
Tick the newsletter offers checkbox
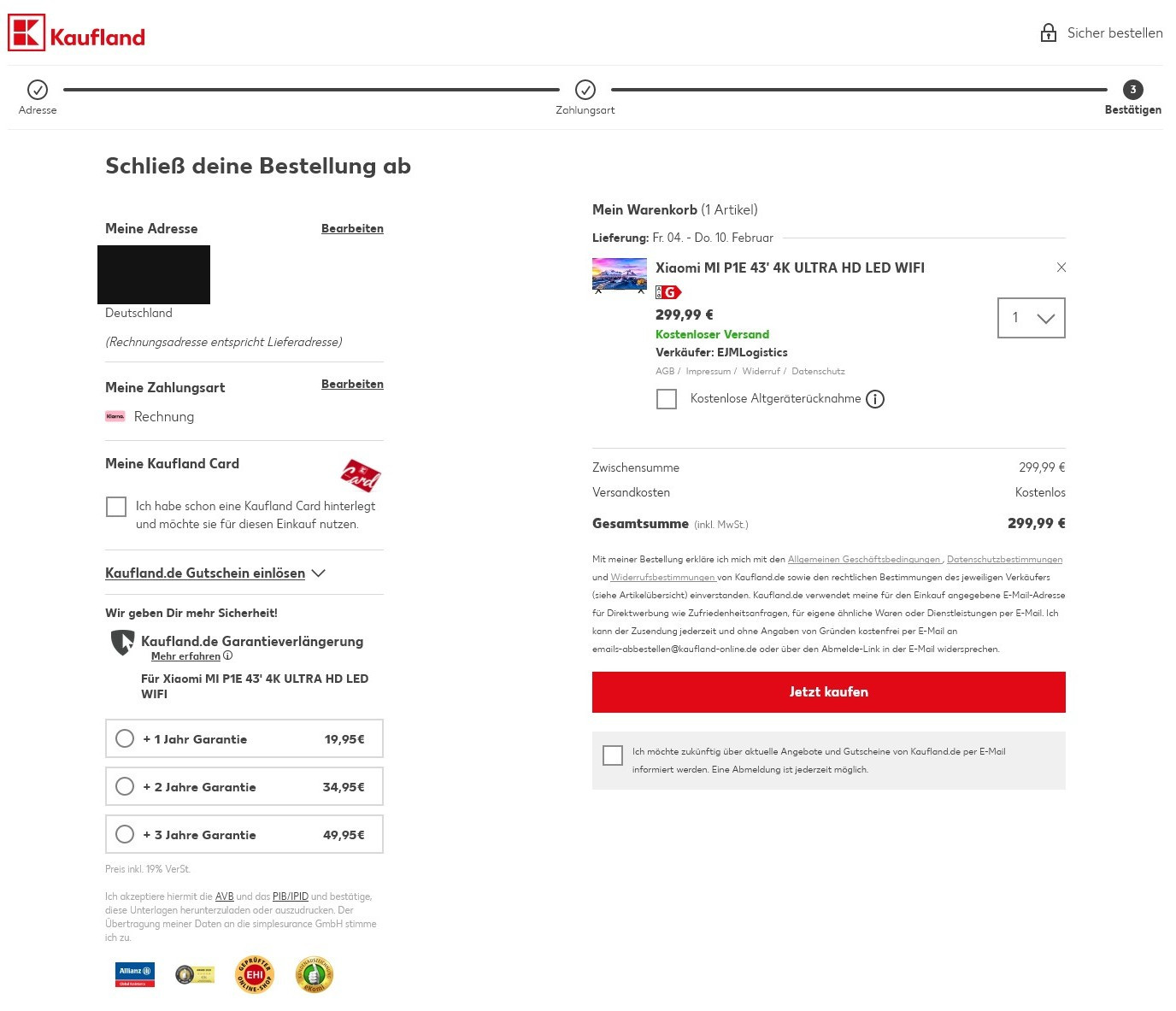point(613,755)
